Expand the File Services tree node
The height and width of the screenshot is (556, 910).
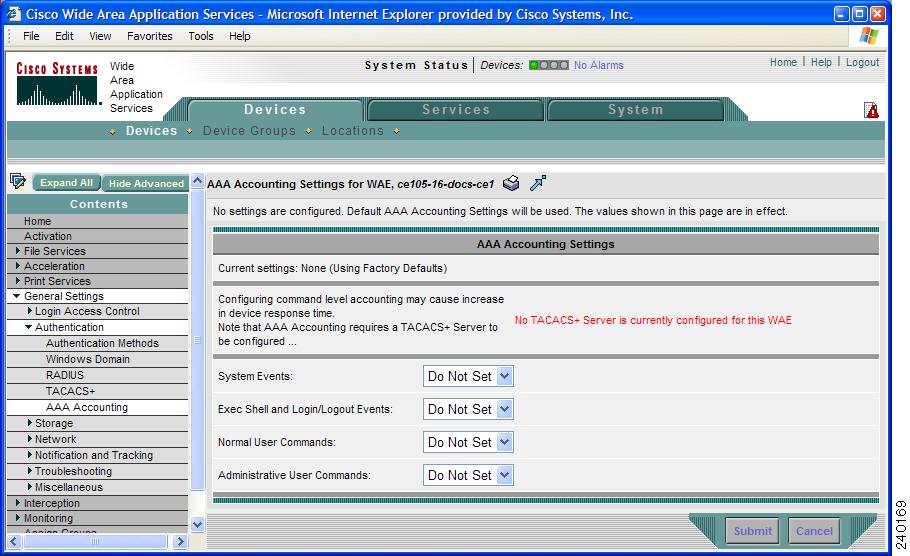pyautogui.click(x=18, y=251)
